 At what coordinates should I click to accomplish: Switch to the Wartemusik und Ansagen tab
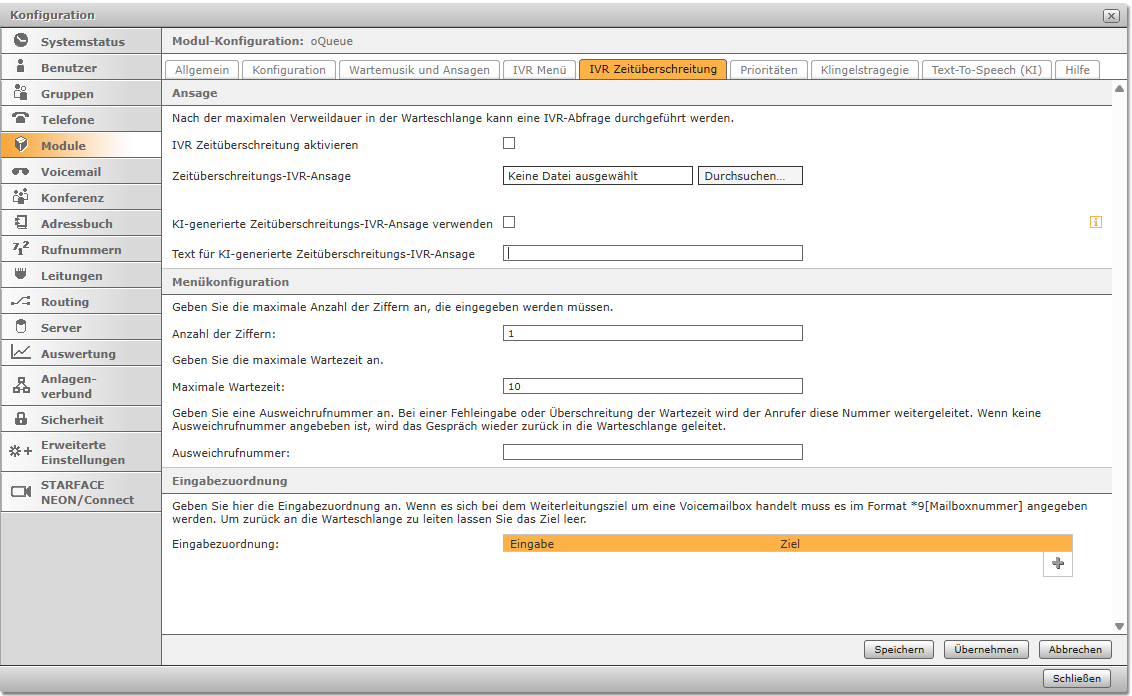(x=419, y=70)
